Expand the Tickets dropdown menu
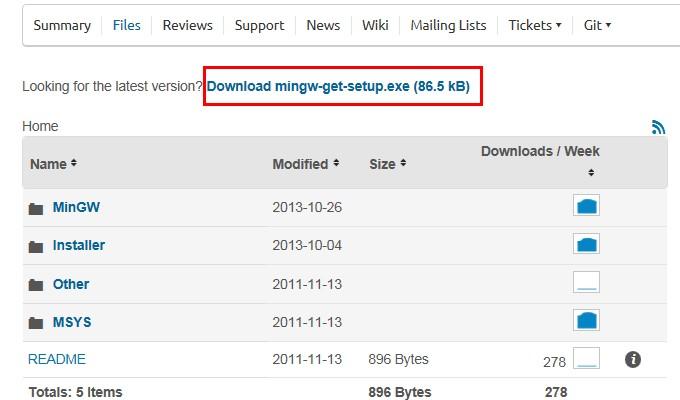The width and height of the screenshot is (680, 400). click(535, 25)
